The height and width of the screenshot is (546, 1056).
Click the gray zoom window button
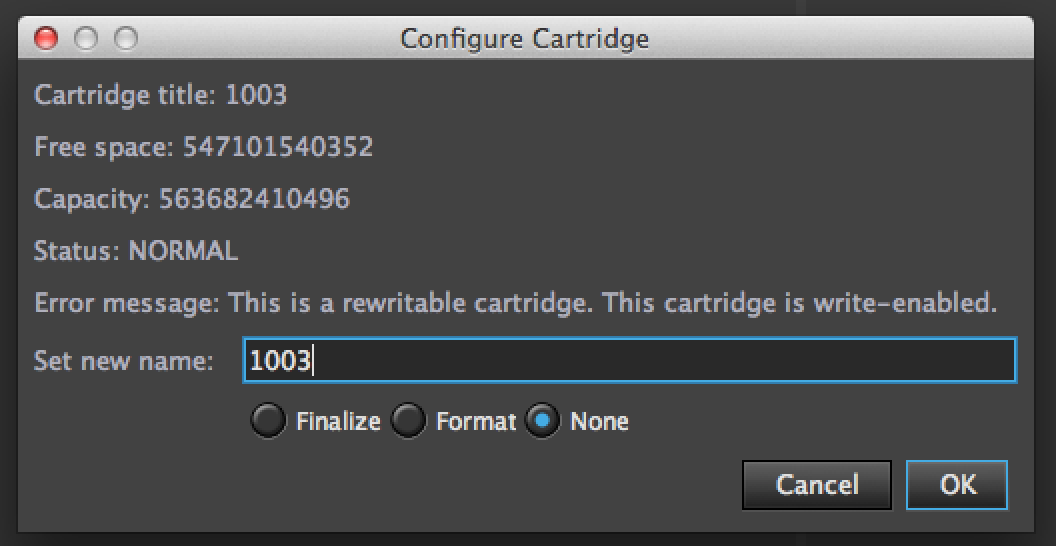pos(126,39)
